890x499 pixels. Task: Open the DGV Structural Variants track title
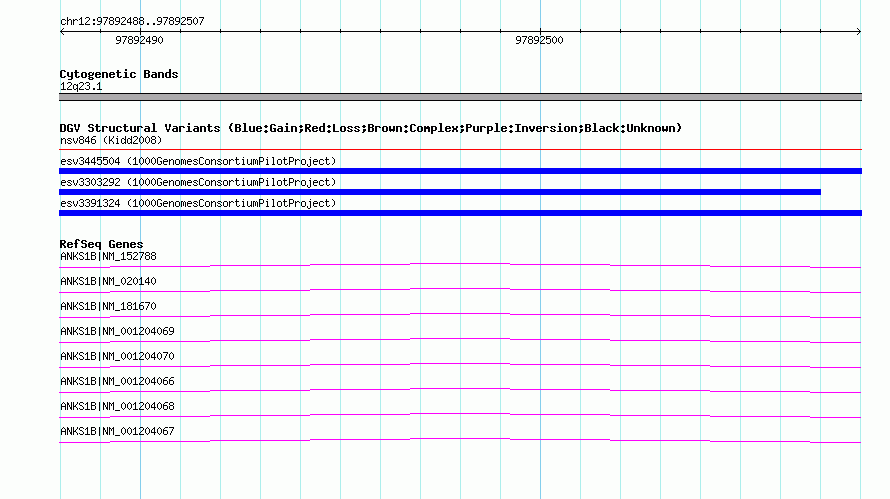pos(370,128)
